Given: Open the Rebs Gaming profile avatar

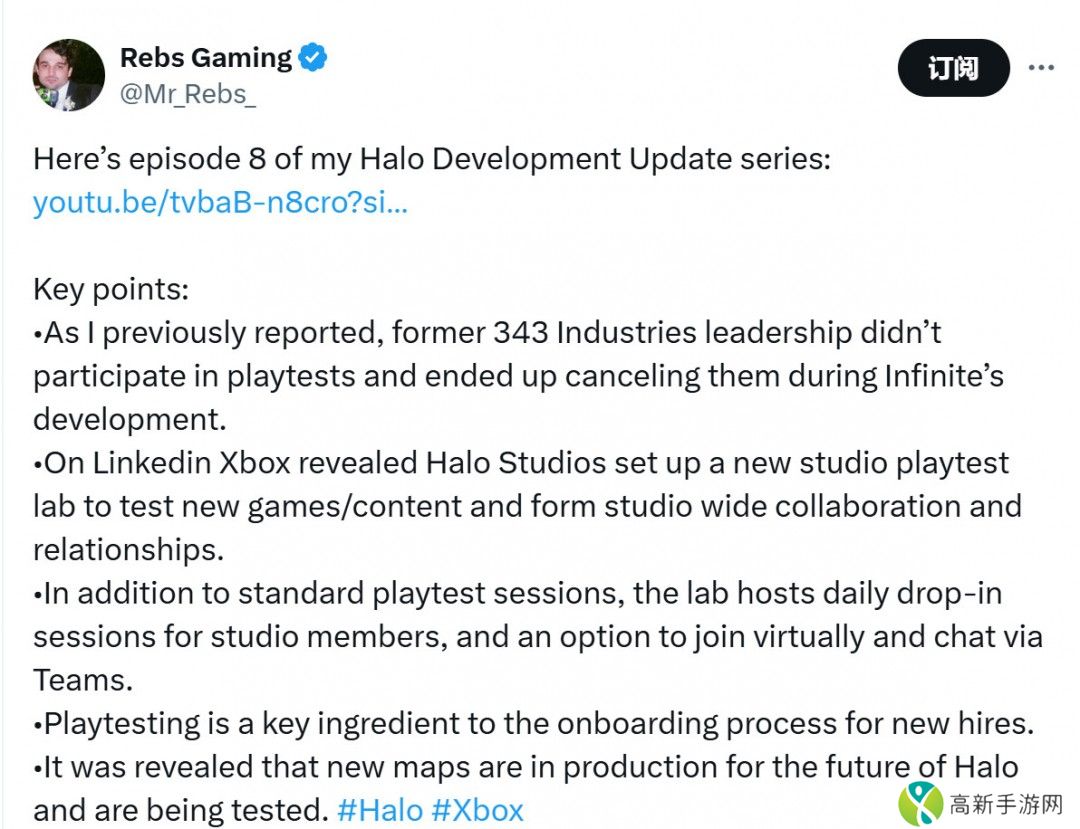Looking at the screenshot, I should point(69,75).
